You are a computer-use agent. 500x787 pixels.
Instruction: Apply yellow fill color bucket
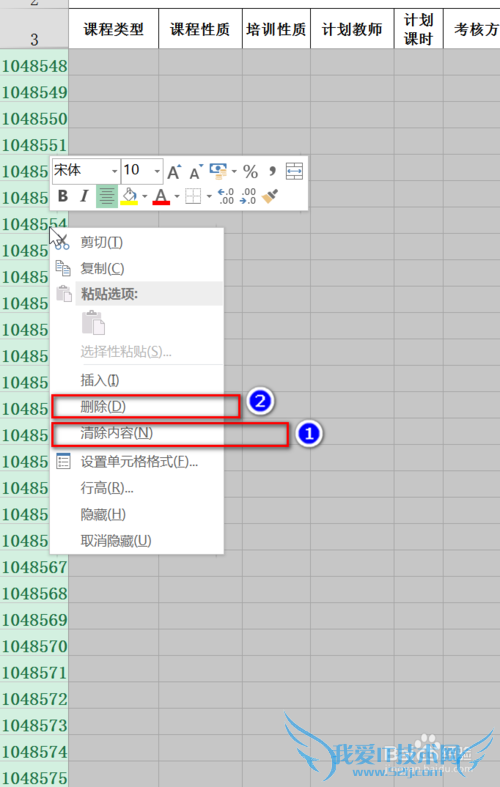(129, 196)
